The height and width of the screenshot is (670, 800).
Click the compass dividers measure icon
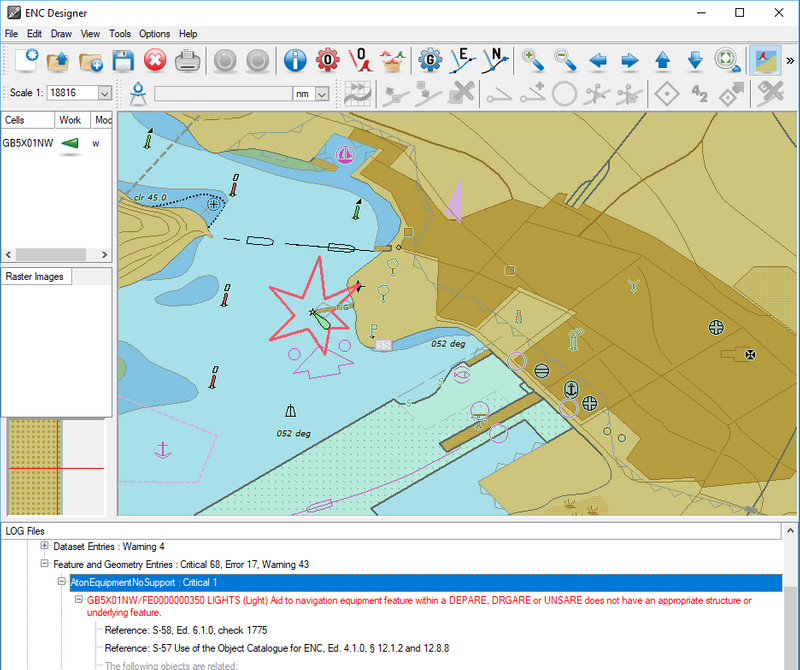tap(138, 93)
